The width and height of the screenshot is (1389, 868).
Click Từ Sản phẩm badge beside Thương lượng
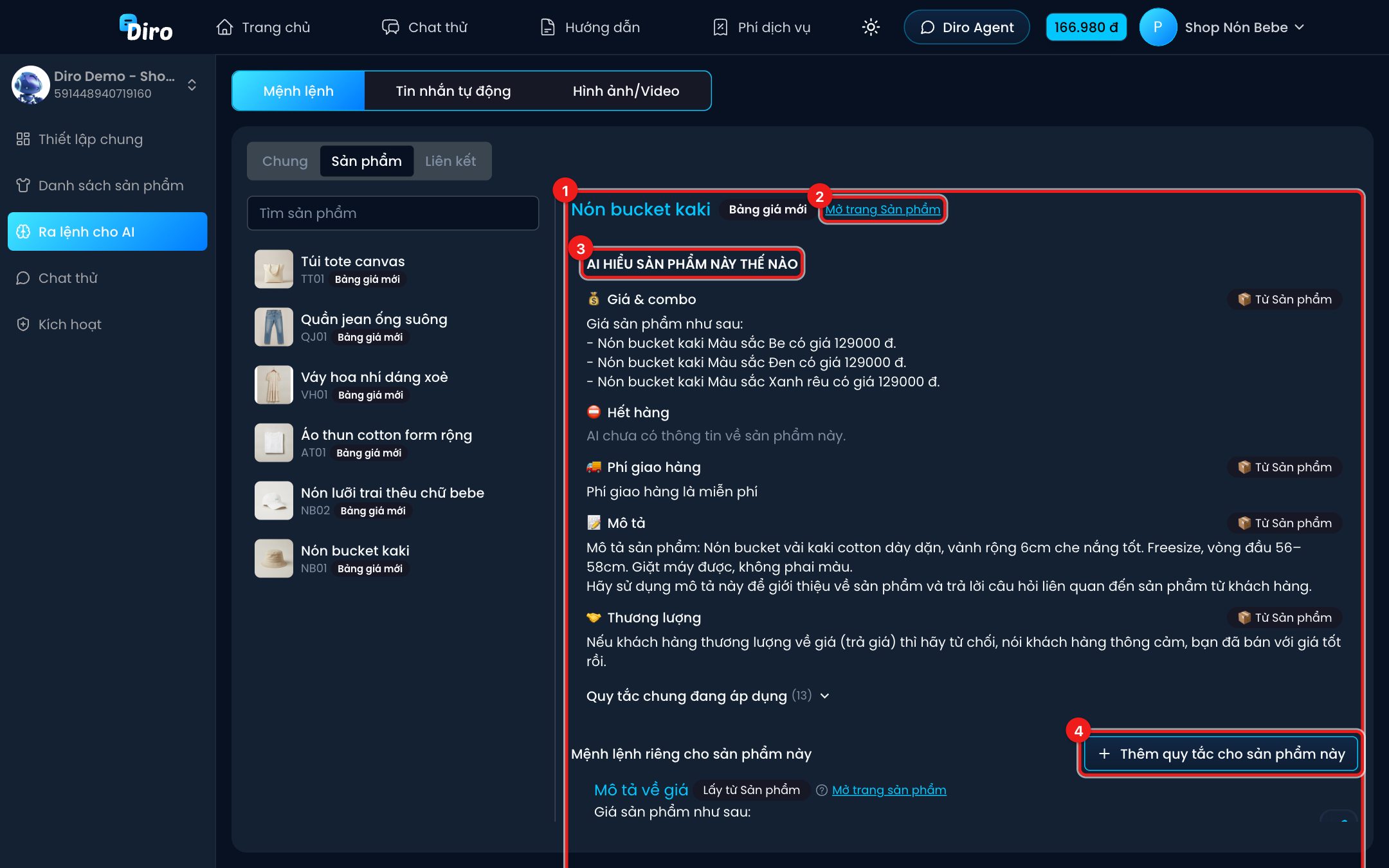click(1284, 617)
